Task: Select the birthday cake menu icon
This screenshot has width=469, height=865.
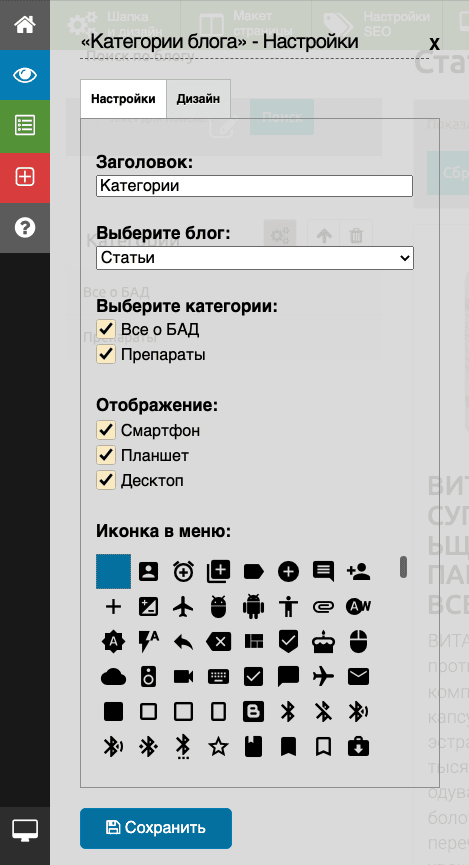Action: tap(323, 642)
